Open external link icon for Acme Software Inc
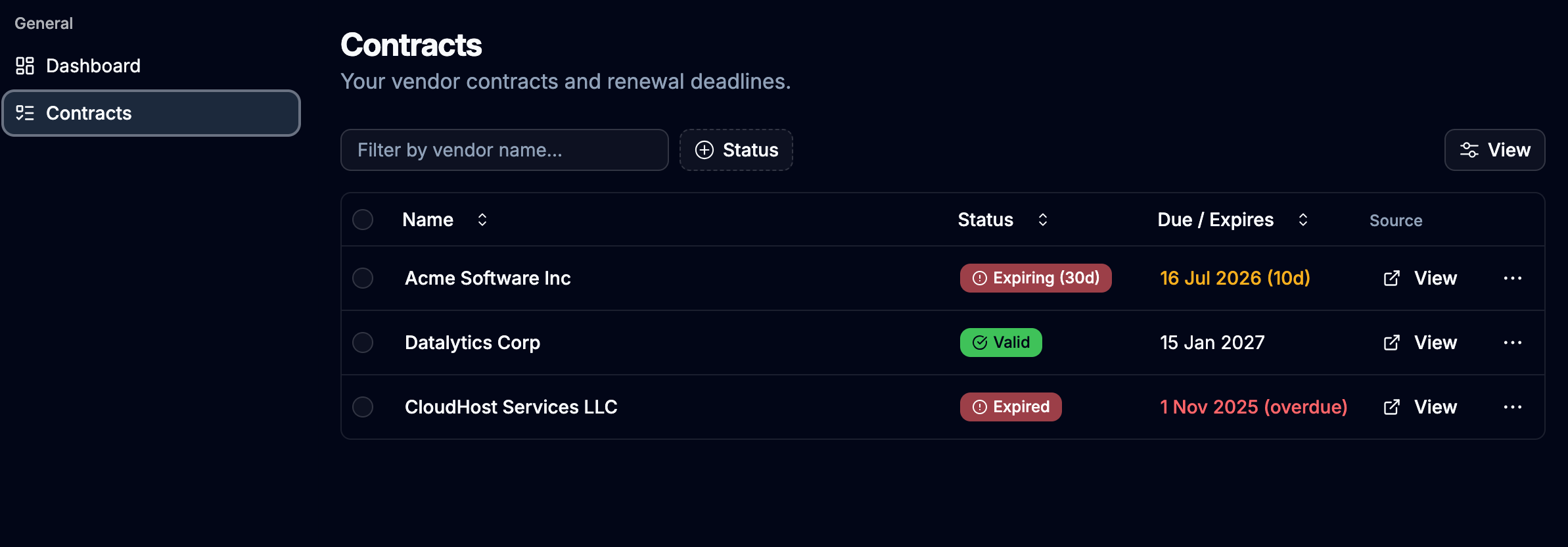The image size is (1568, 547). pos(1391,278)
